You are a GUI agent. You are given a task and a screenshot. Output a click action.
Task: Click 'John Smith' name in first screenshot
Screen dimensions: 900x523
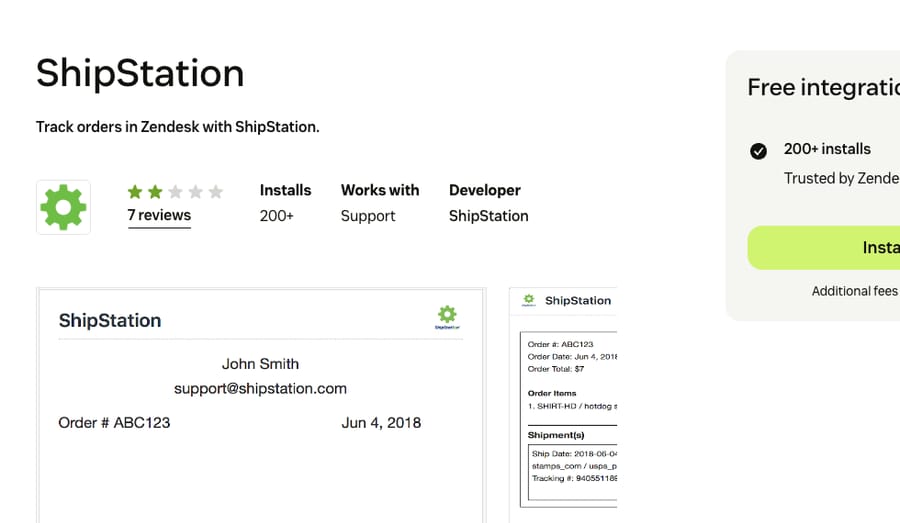[x=260, y=364]
